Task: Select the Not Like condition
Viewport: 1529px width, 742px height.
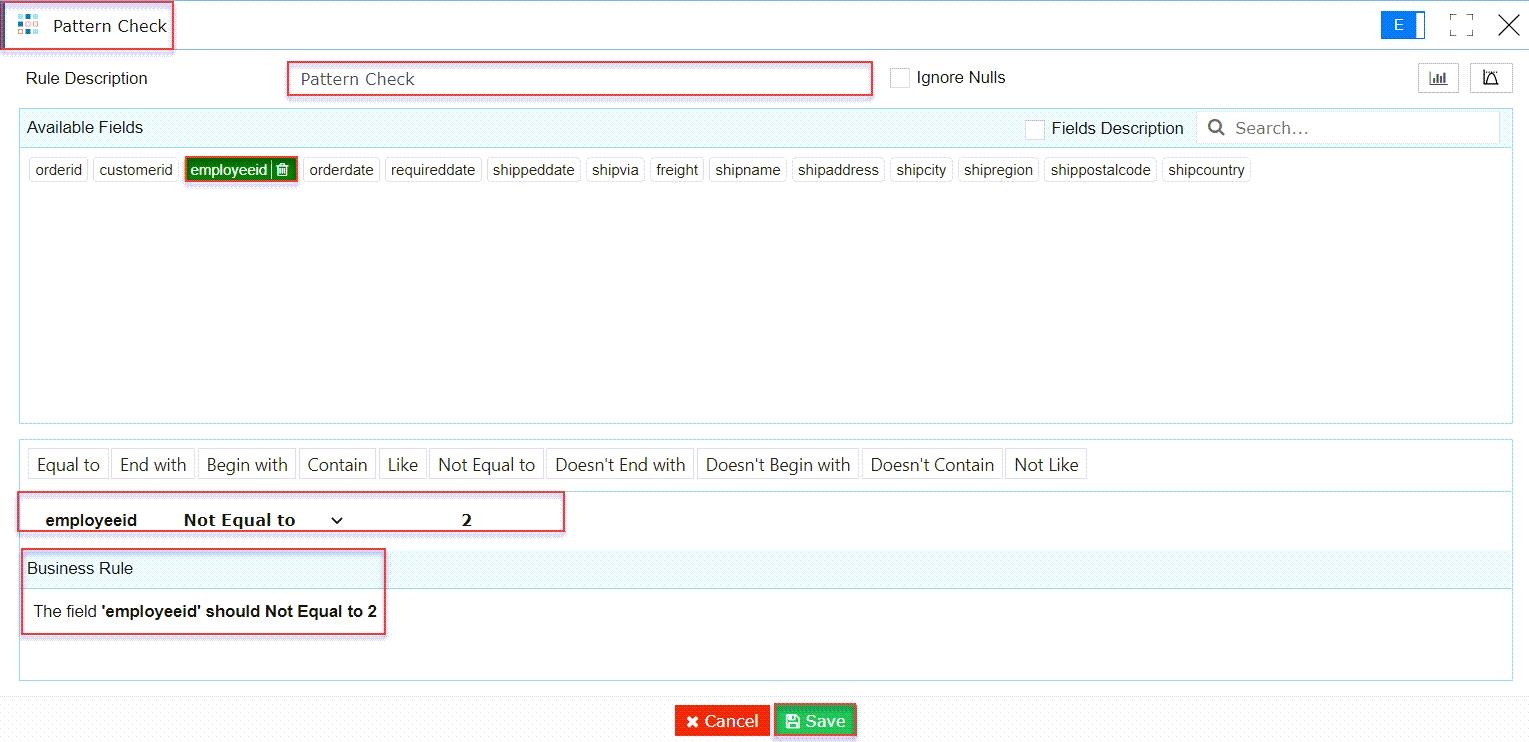Action: click(1045, 463)
